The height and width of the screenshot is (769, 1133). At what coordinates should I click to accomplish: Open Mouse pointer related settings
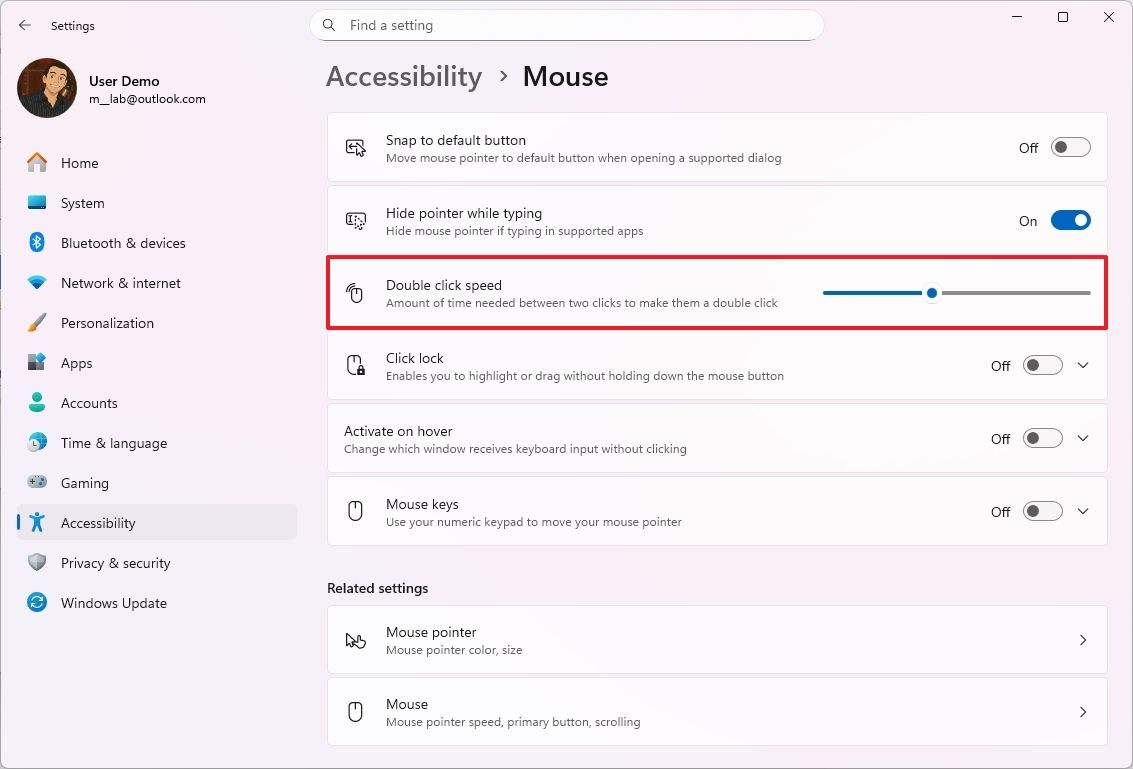coord(717,640)
